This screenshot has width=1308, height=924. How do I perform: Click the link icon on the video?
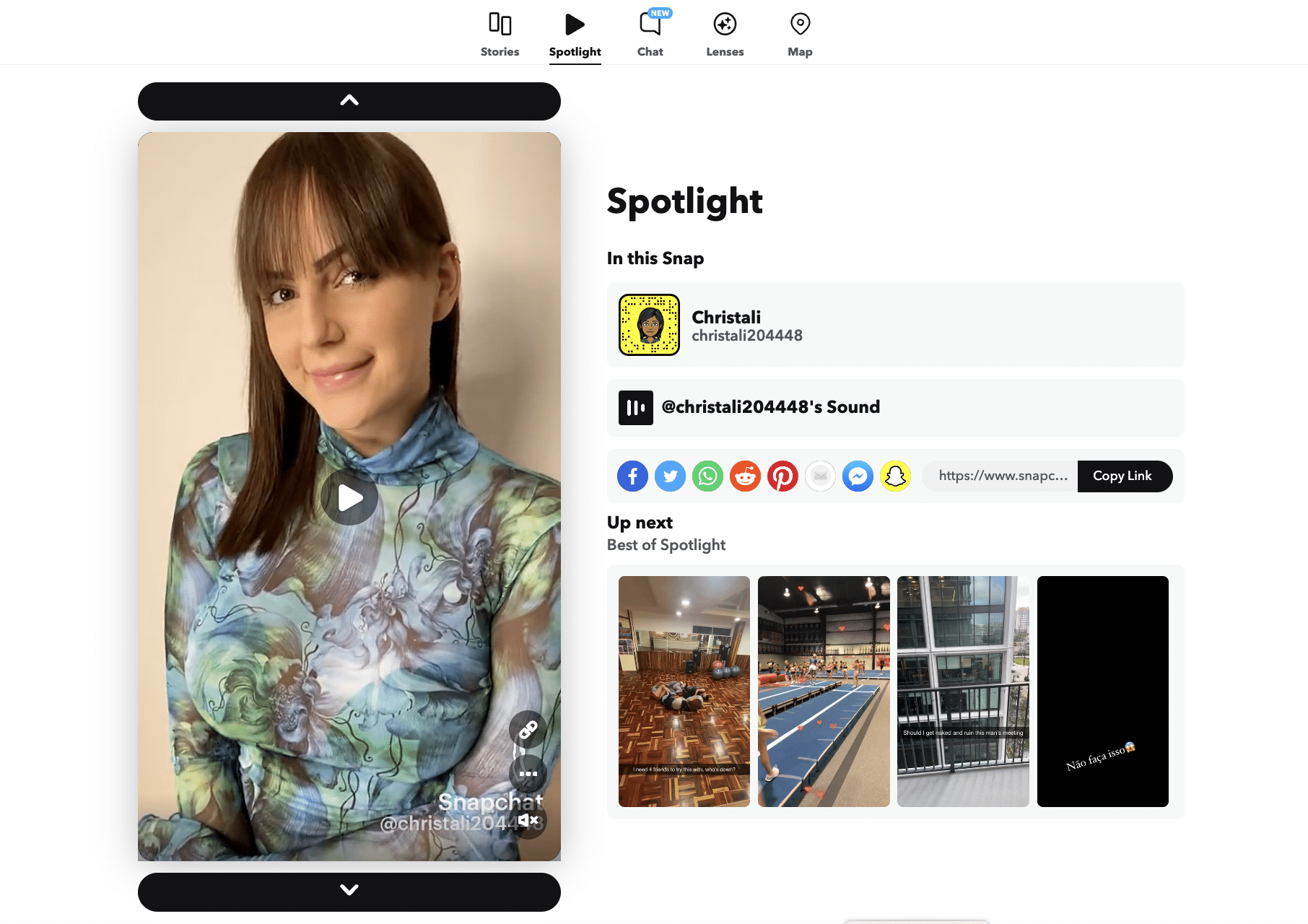(528, 730)
